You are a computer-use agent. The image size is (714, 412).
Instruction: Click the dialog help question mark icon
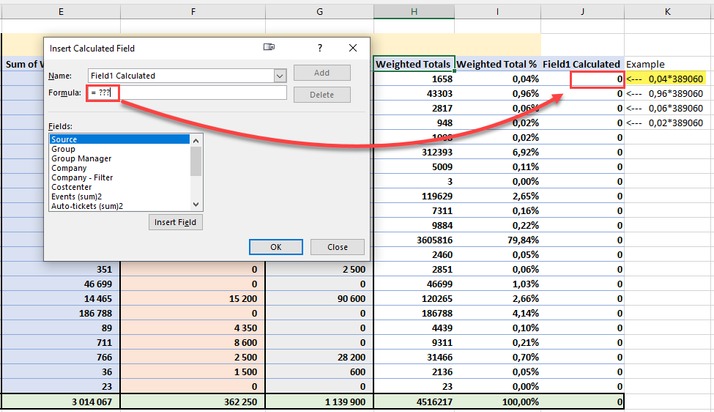pyautogui.click(x=320, y=48)
